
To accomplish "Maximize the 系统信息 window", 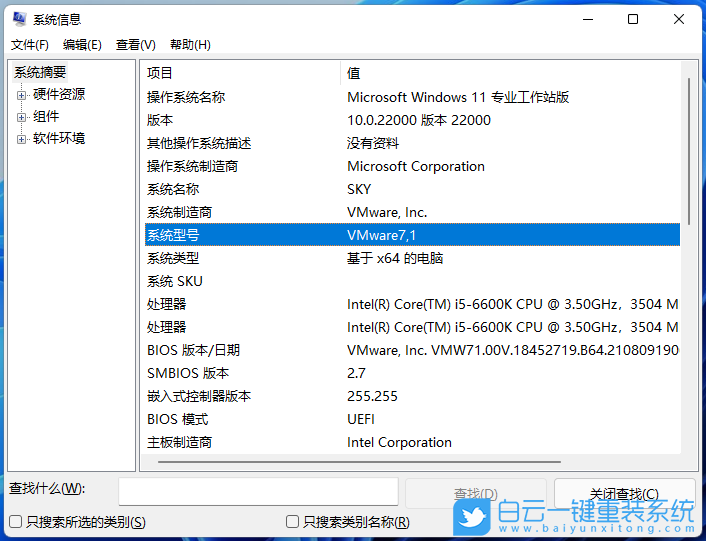I will click(633, 19).
